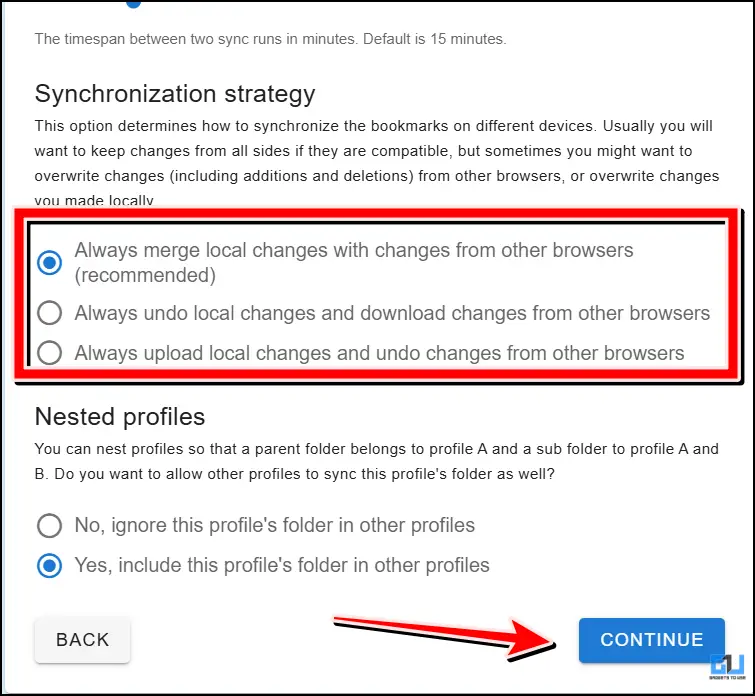
Task: Click the blue CONTINUE button
Action: click(652, 640)
